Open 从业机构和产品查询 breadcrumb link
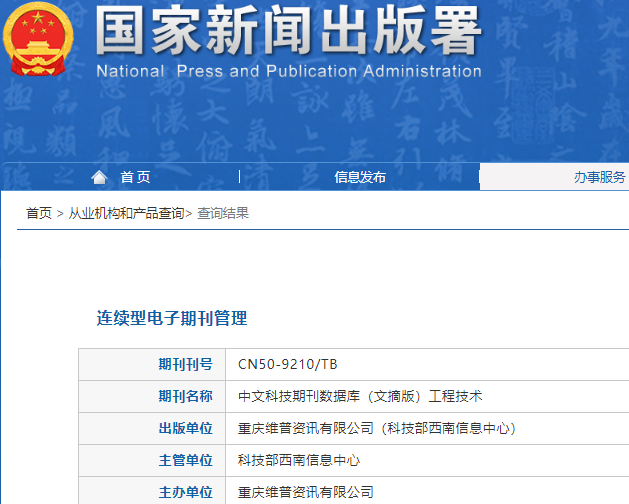629x504 pixels. click(x=126, y=213)
